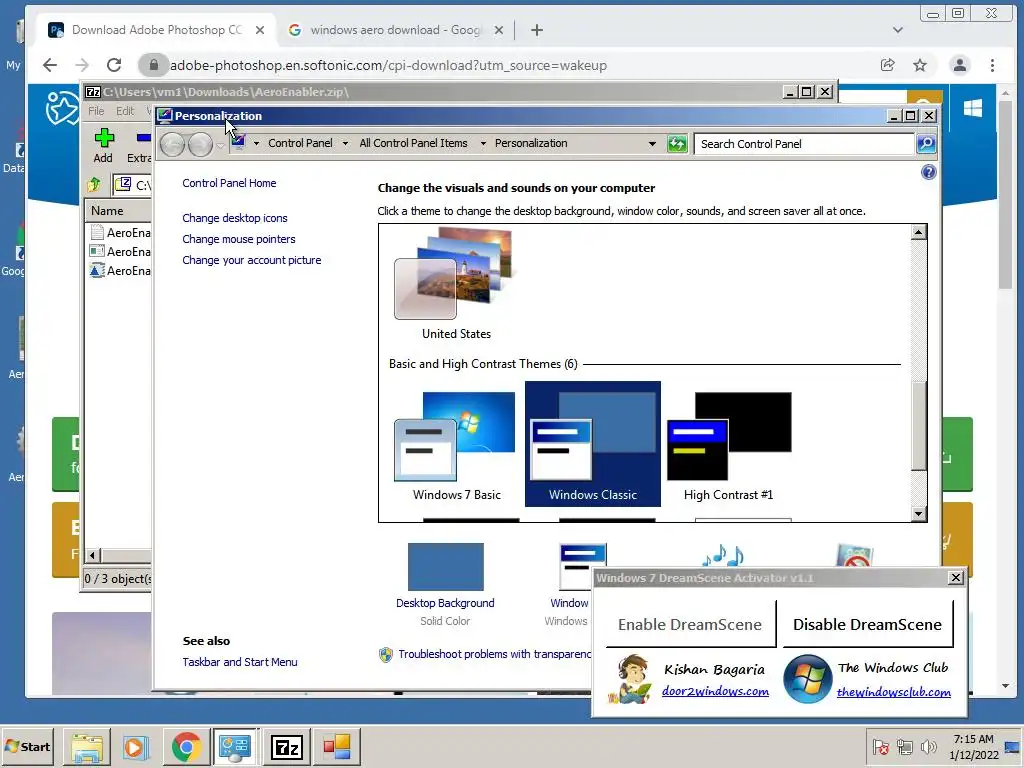Viewport: 1024px width, 768px height.
Task: Bookmark this page with star icon
Action: click(920, 65)
